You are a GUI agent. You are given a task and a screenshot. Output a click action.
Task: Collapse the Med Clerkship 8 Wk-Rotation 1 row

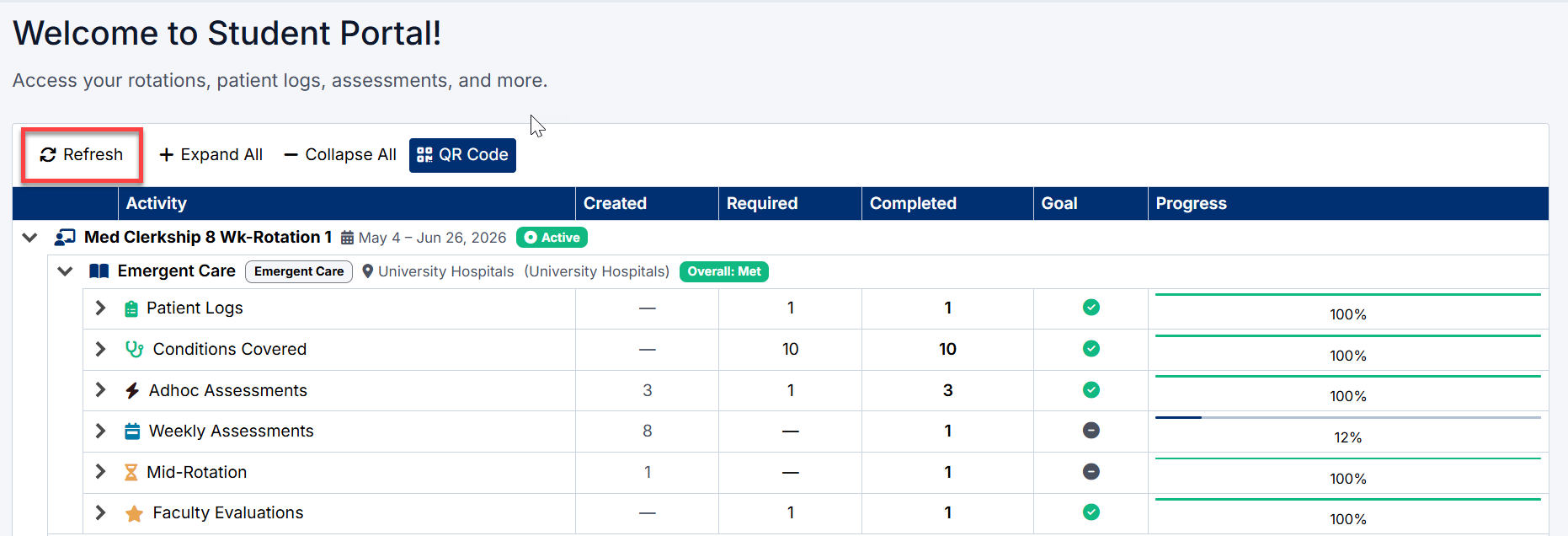point(29,238)
